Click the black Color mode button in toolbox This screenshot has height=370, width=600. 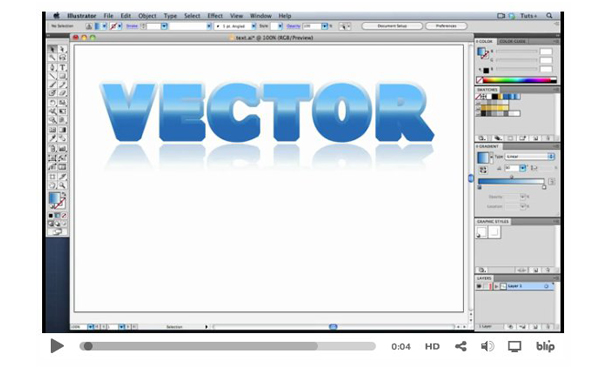pyautogui.click(x=51, y=215)
